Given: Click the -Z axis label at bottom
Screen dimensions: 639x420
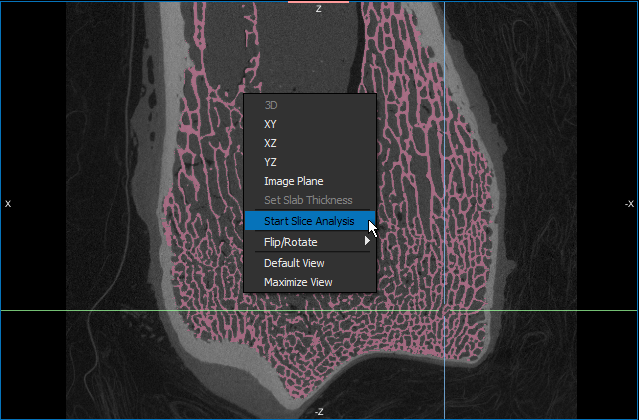Looking at the screenshot, I should coord(318,411).
